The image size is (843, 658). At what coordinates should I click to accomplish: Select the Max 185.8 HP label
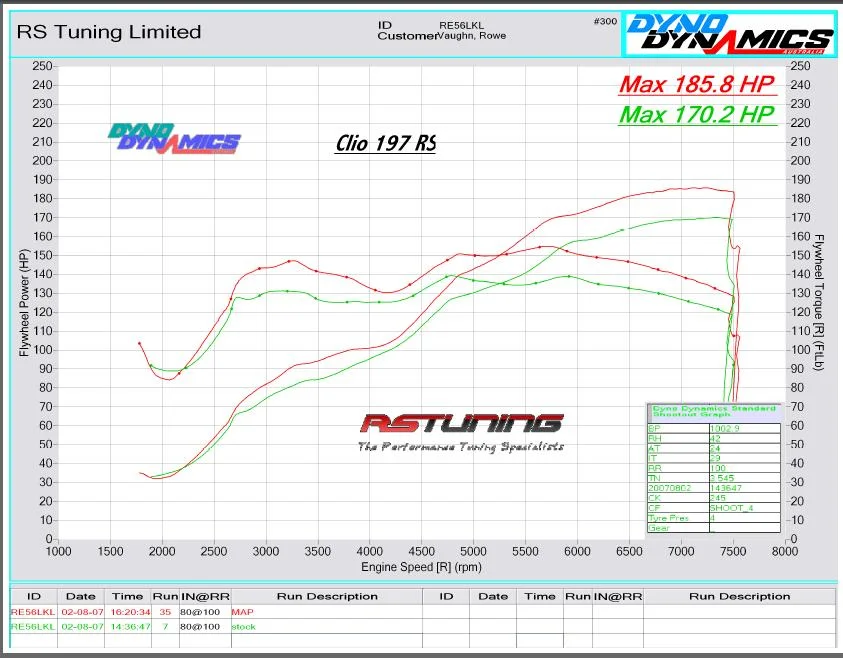pyautogui.click(x=697, y=84)
